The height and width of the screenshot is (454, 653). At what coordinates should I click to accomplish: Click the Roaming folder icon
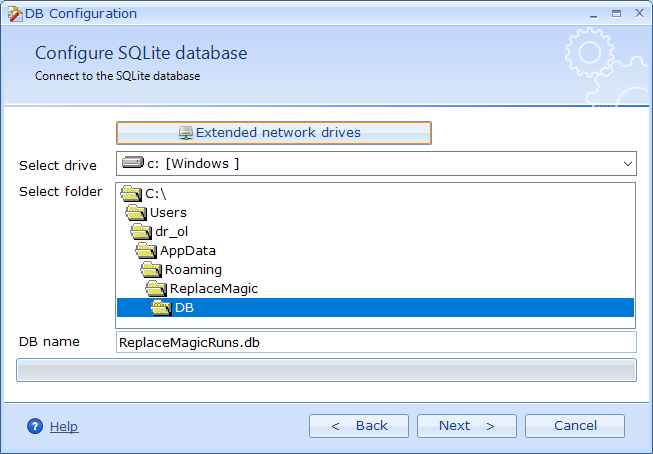coord(151,269)
